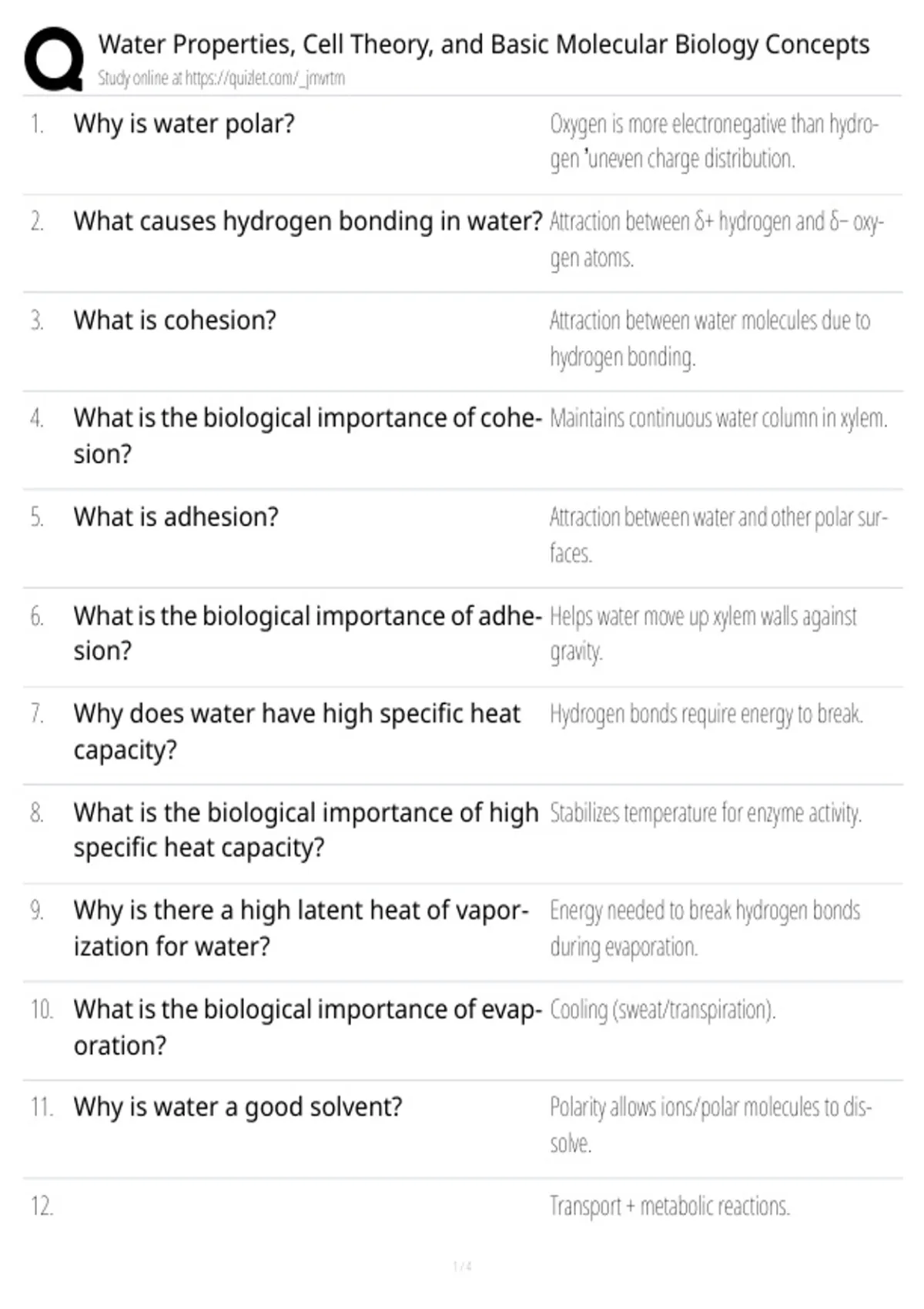The width and height of the screenshot is (924, 1309).
Task: Select answer 'Maintains continuous water column in xylem'
Action: 718,418
